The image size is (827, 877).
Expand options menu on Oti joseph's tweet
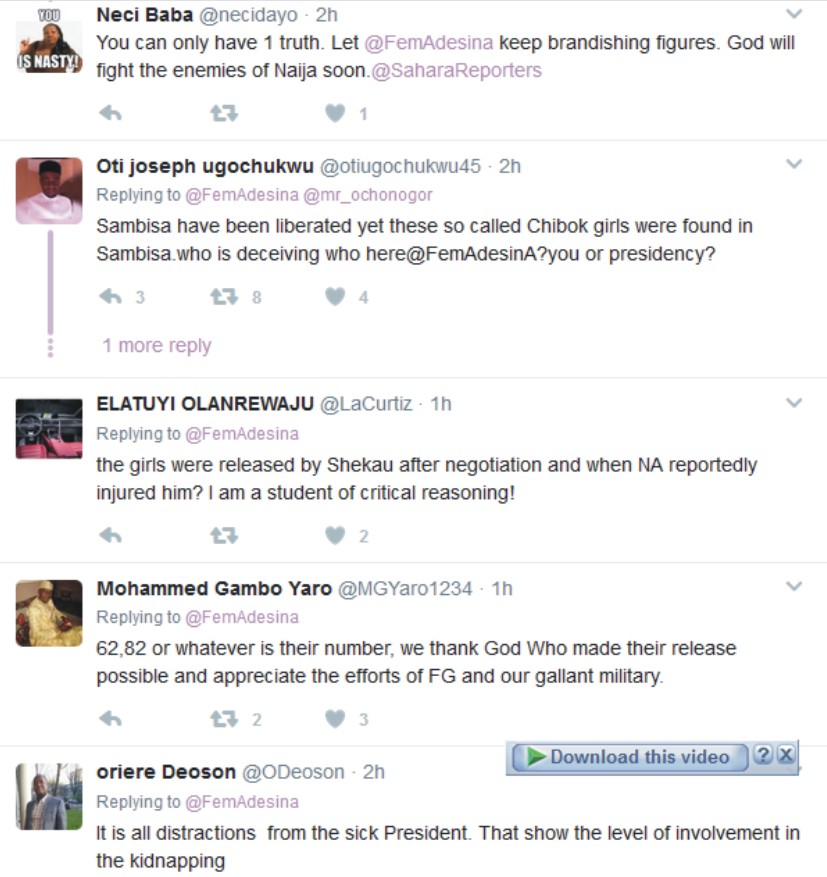coord(794,164)
